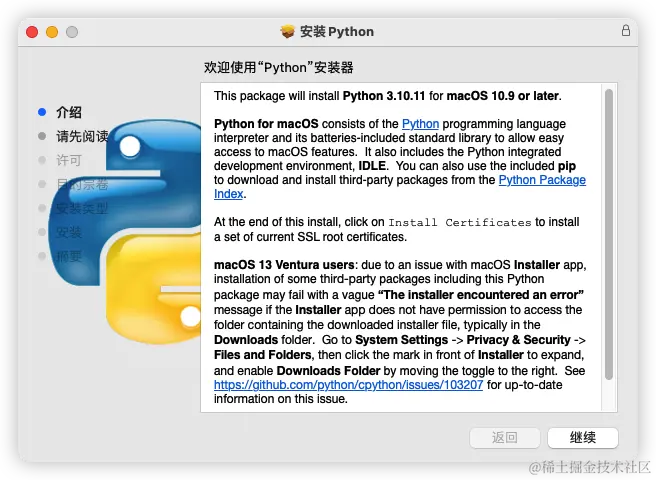Click the heading 欢迎使用"Python"安装器
The image size is (656, 480).
[x=279, y=67]
